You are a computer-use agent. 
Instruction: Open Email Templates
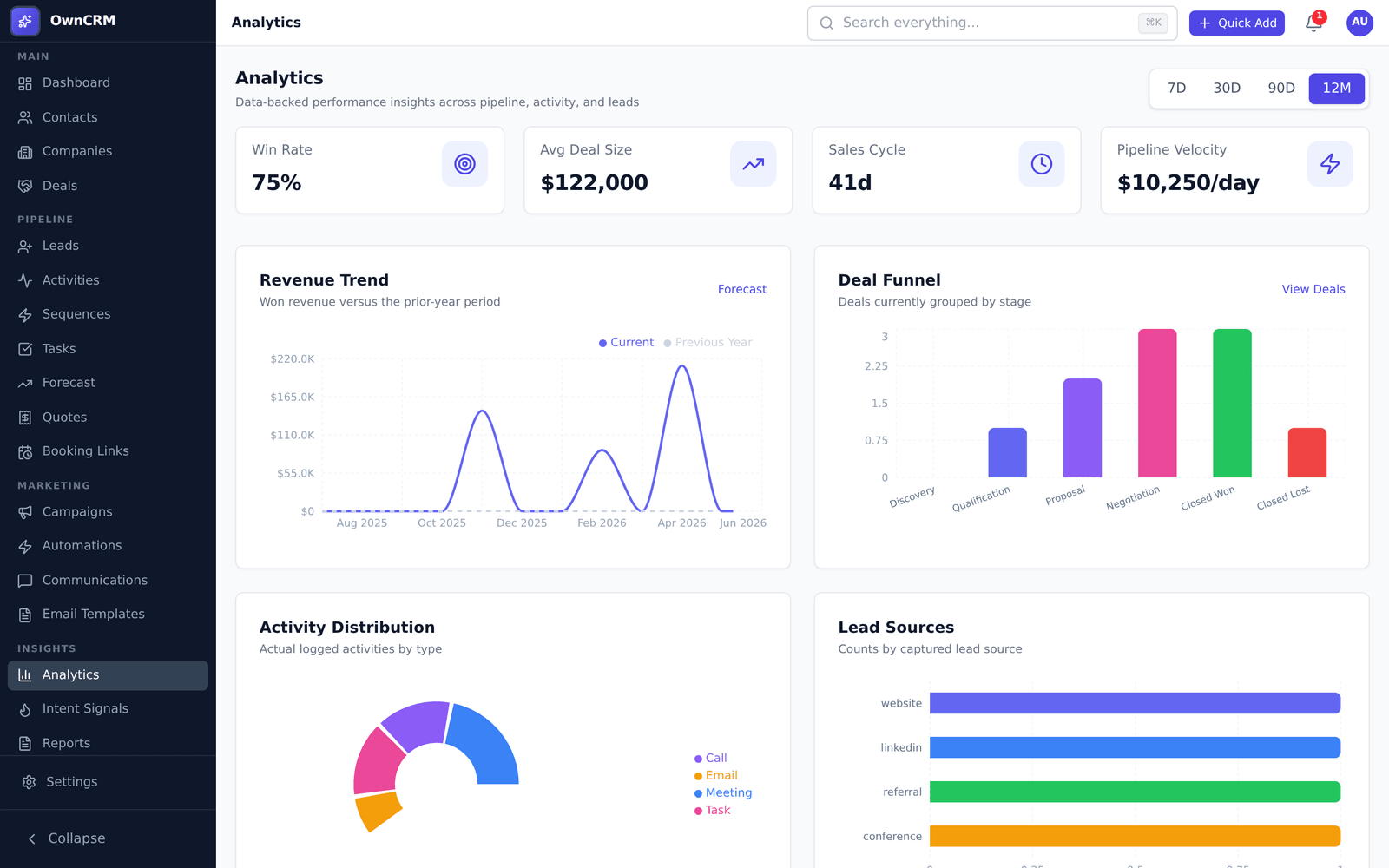pos(108,615)
